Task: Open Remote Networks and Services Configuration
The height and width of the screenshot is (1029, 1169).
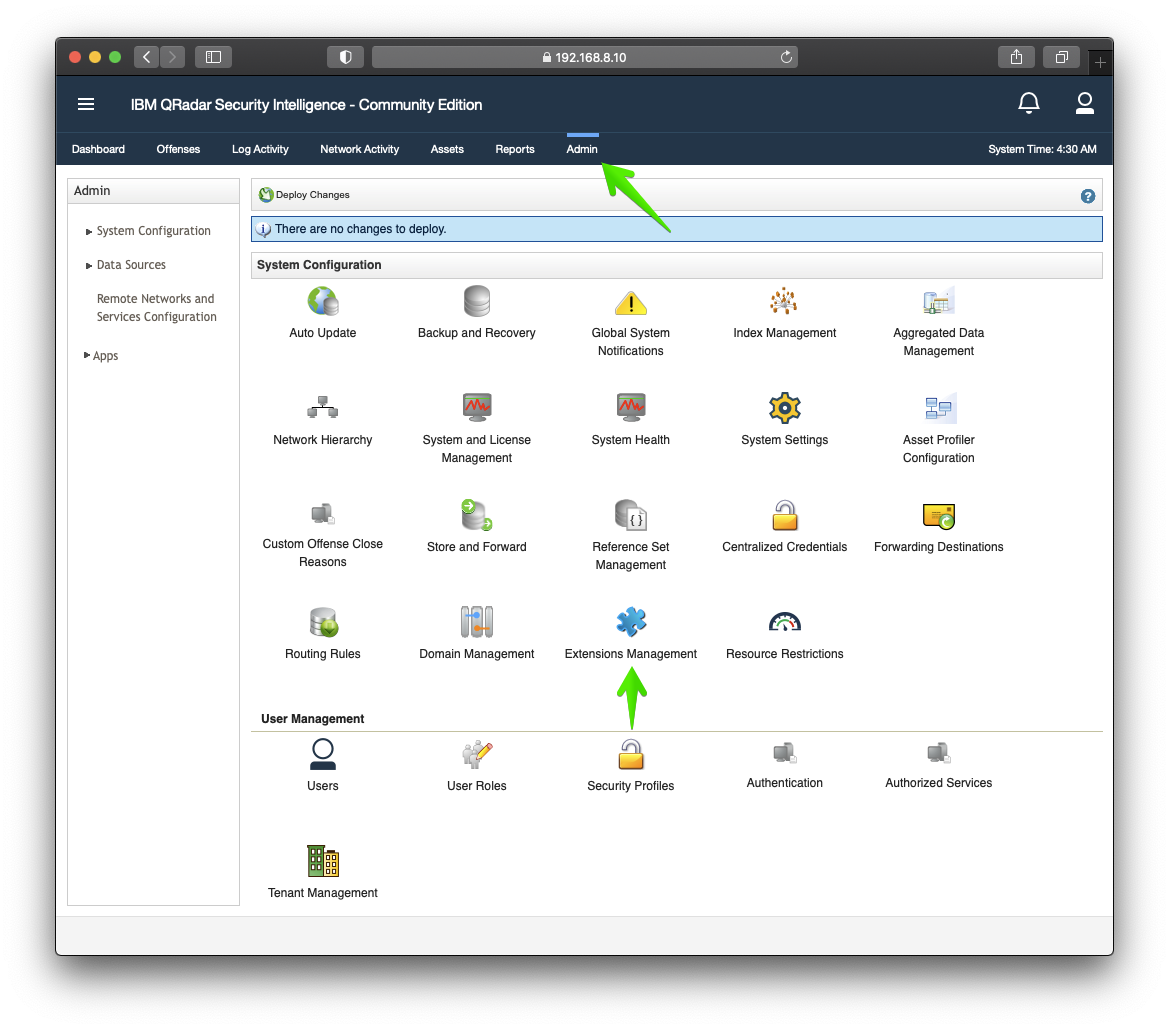Action: pos(157,307)
